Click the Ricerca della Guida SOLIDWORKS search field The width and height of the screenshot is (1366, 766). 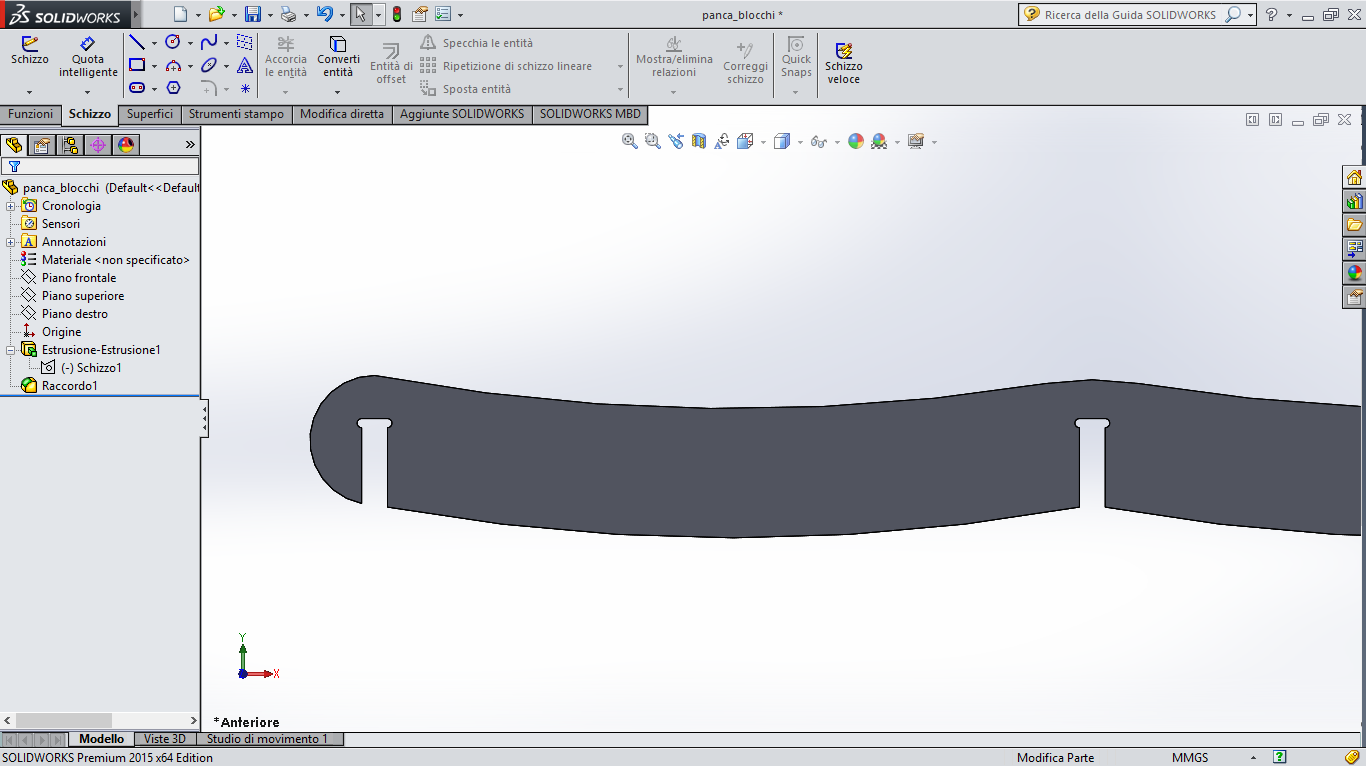click(1131, 15)
